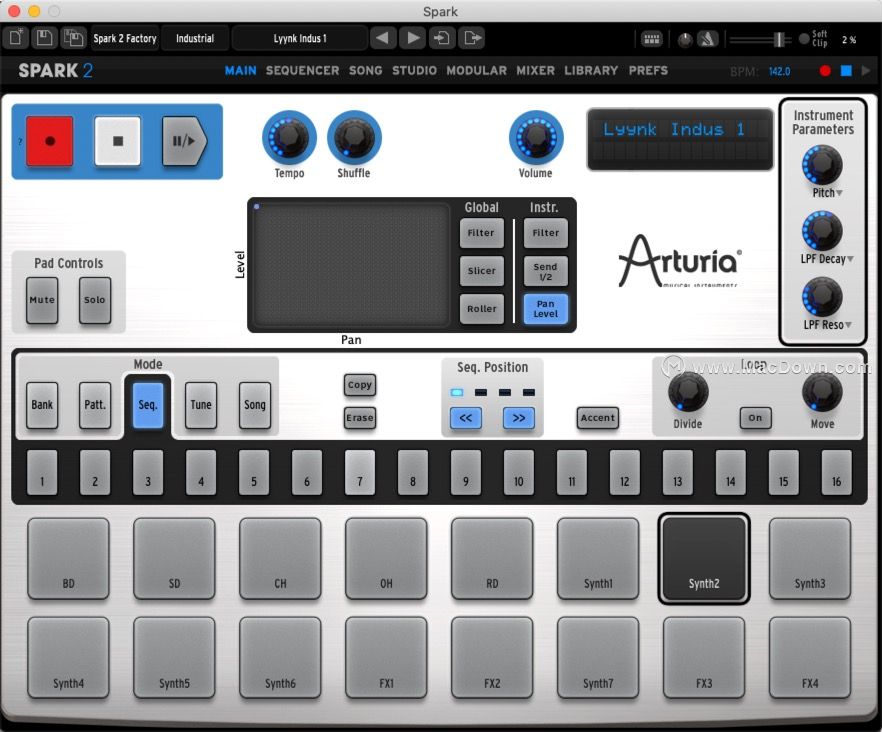Open the MODULAR tab
The height and width of the screenshot is (732, 882).
pos(476,71)
